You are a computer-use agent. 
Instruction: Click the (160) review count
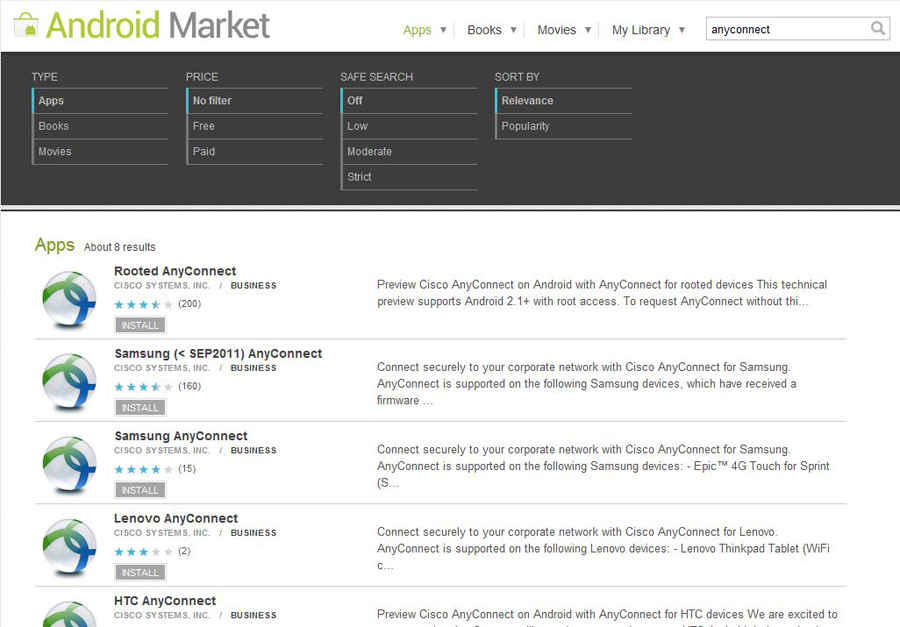(x=189, y=386)
